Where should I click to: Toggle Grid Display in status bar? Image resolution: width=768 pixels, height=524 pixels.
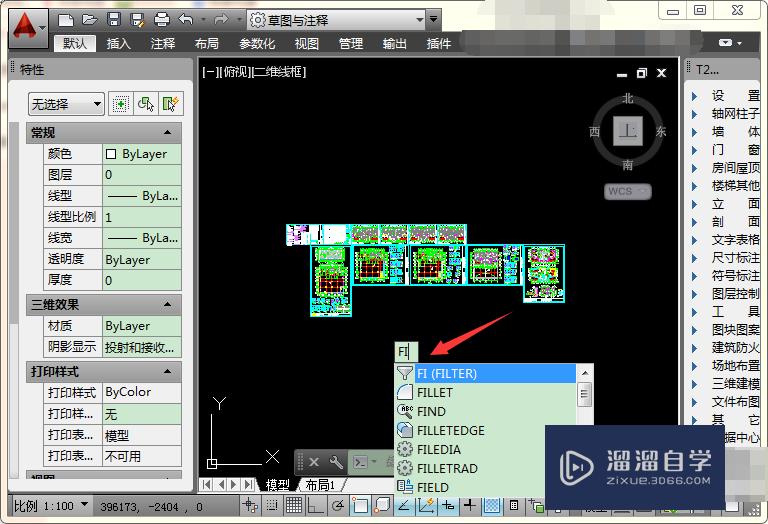tap(293, 505)
